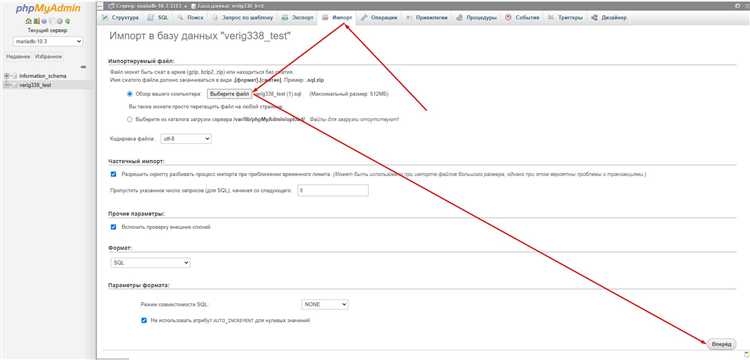Click the log out icon beside Home
Screen dimensions: 750x360
tap(36, 22)
